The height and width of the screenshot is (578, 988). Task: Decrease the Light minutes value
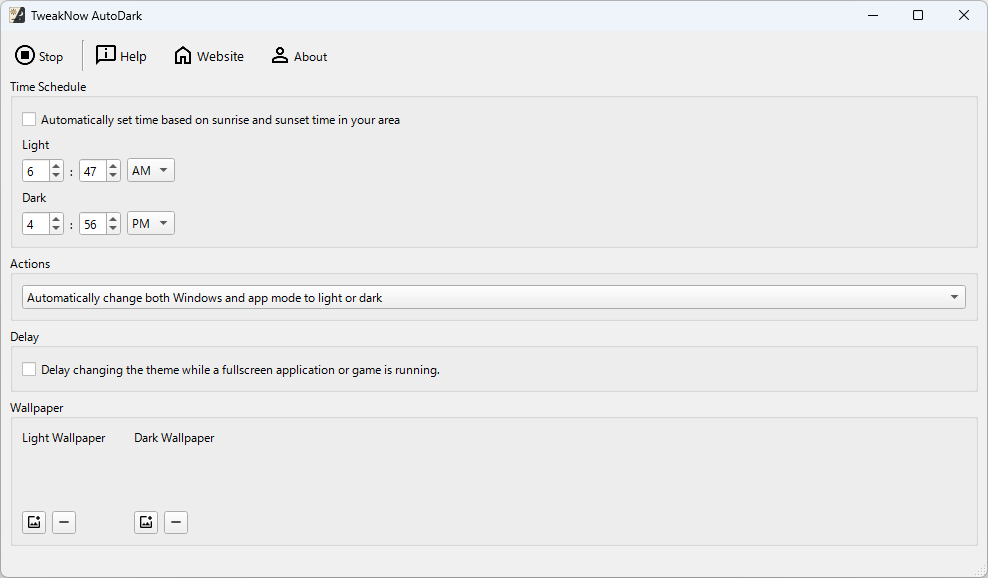click(x=113, y=176)
